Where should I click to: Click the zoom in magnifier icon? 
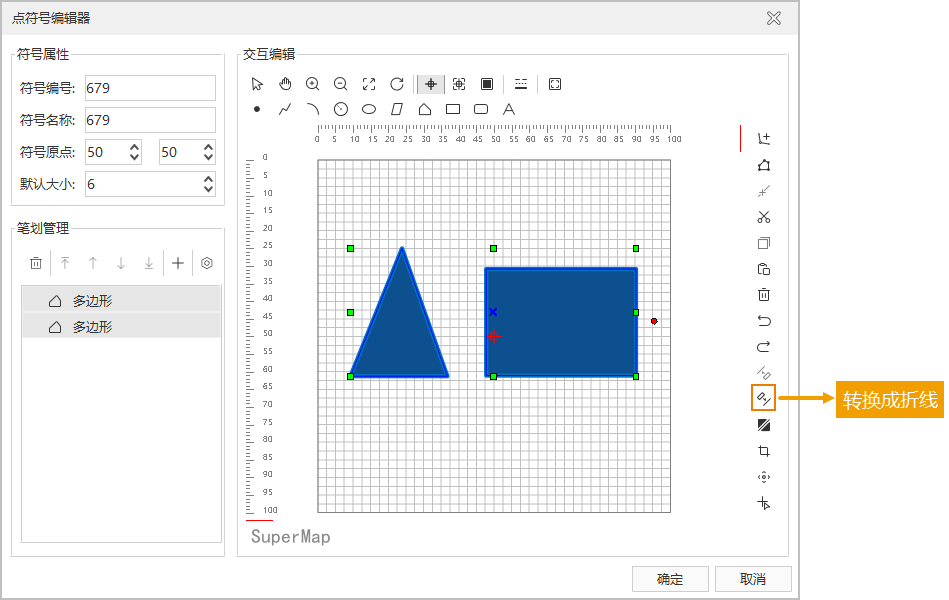pos(313,84)
